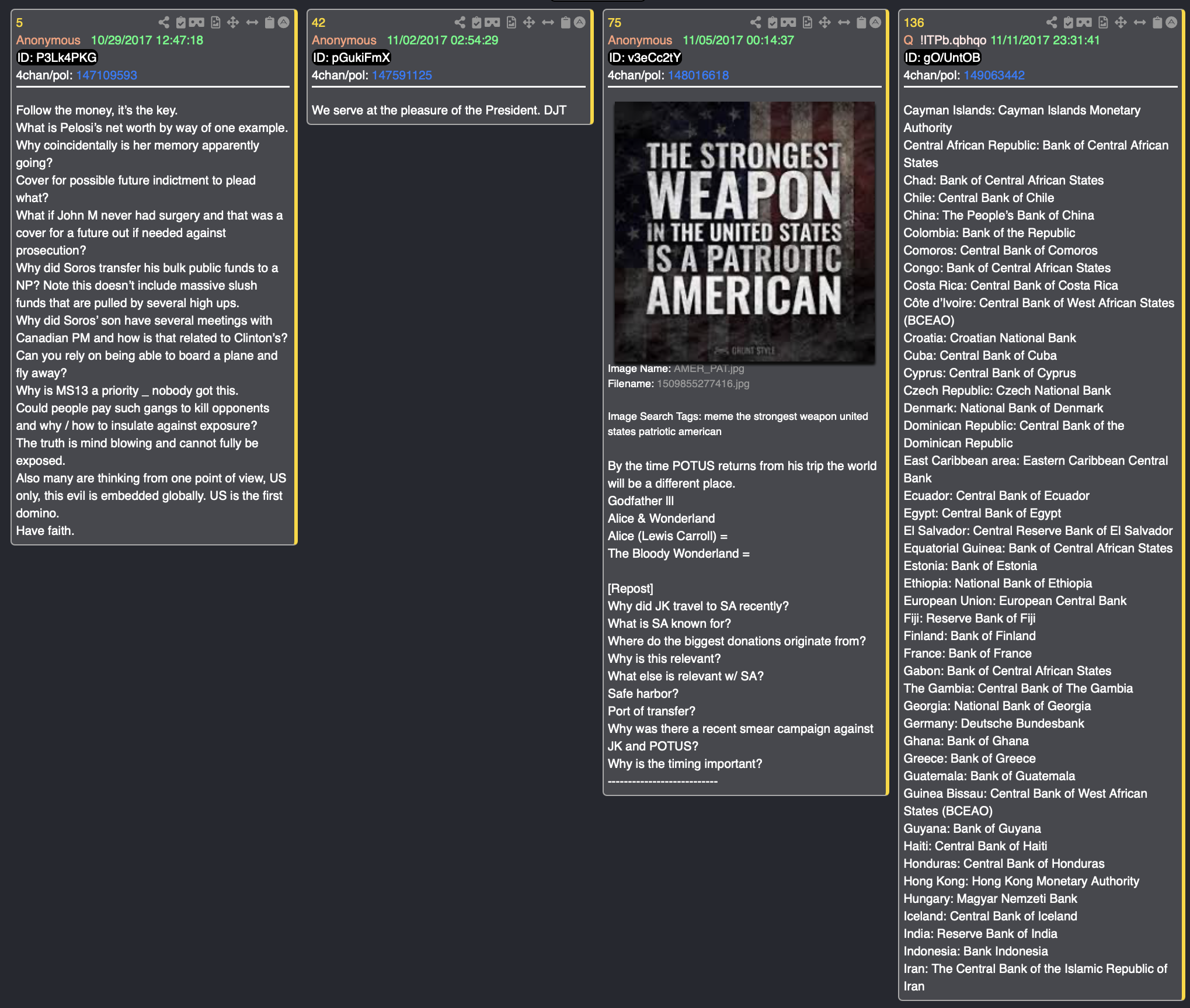Open 4chan/pol link 147591125
The image size is (1190, 1008).
coord(402,75)
